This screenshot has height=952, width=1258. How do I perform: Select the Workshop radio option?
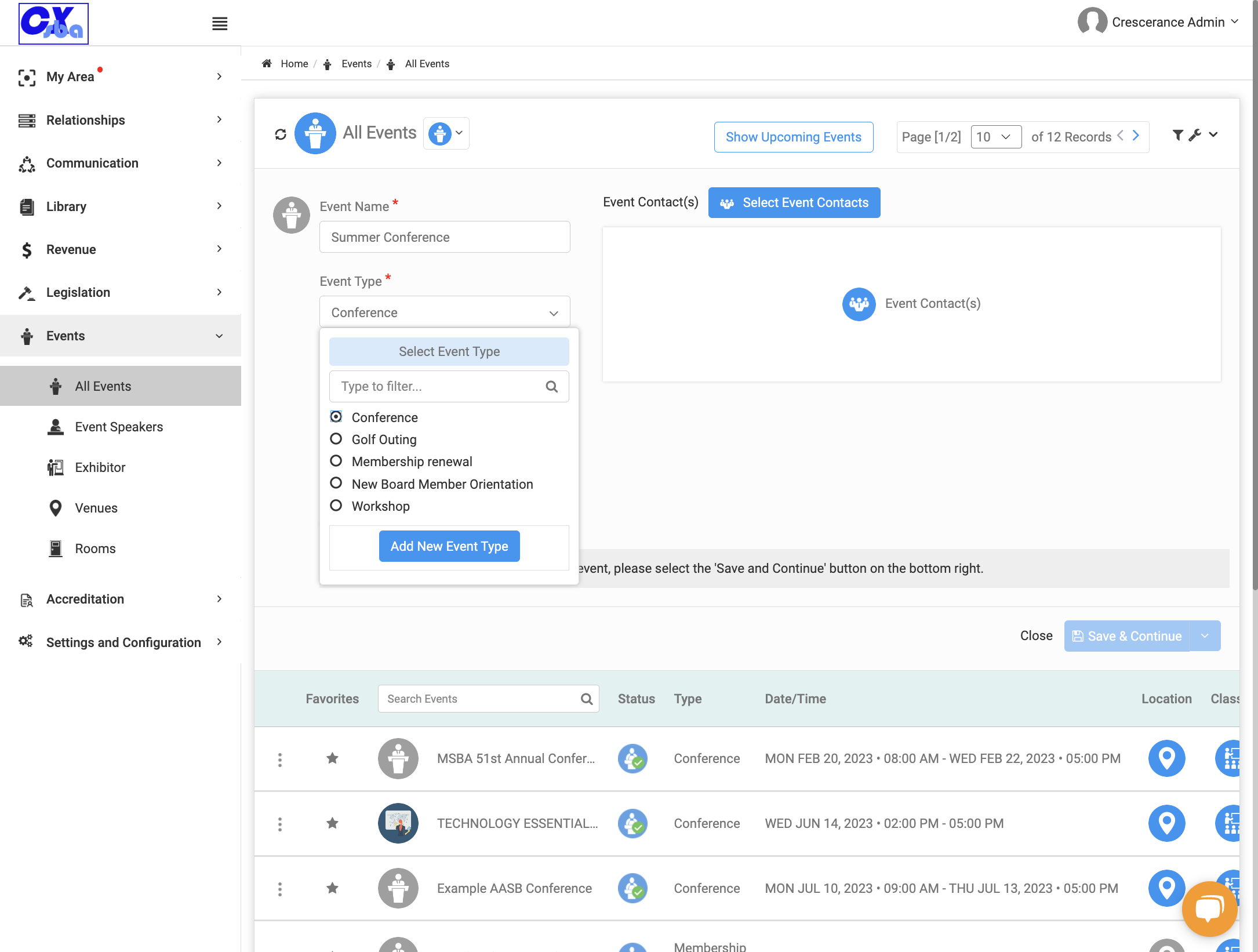point(336,505)
